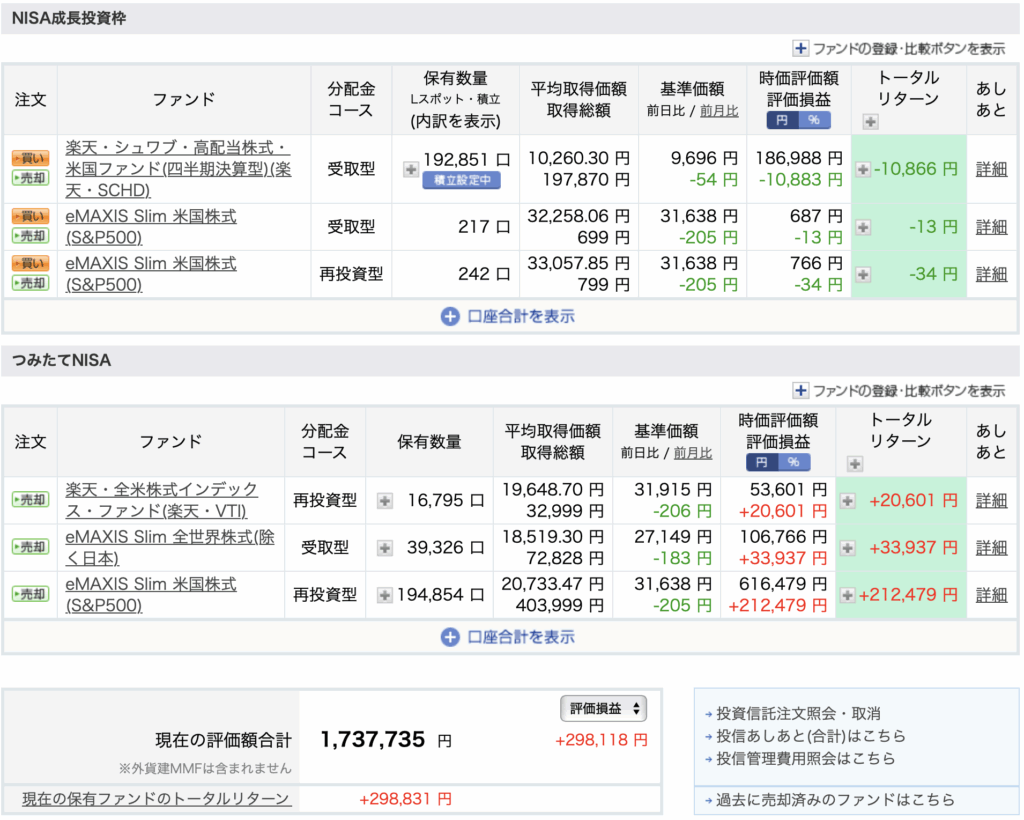
Task: Open 詳細 for the 194,854口 row
Action: click(991, 594)
